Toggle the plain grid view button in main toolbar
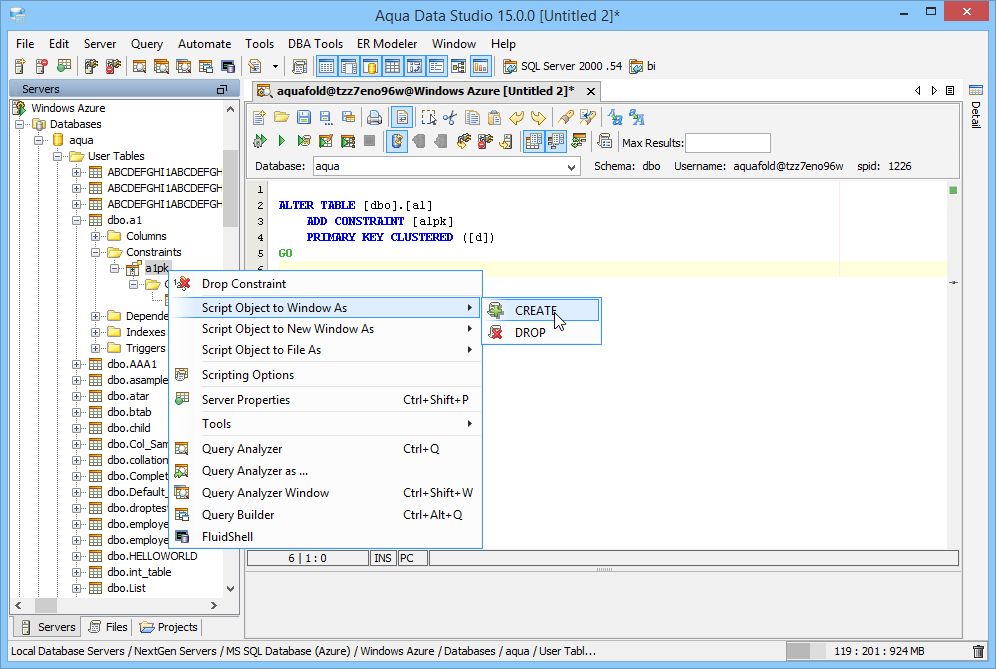 click(393, 66)
